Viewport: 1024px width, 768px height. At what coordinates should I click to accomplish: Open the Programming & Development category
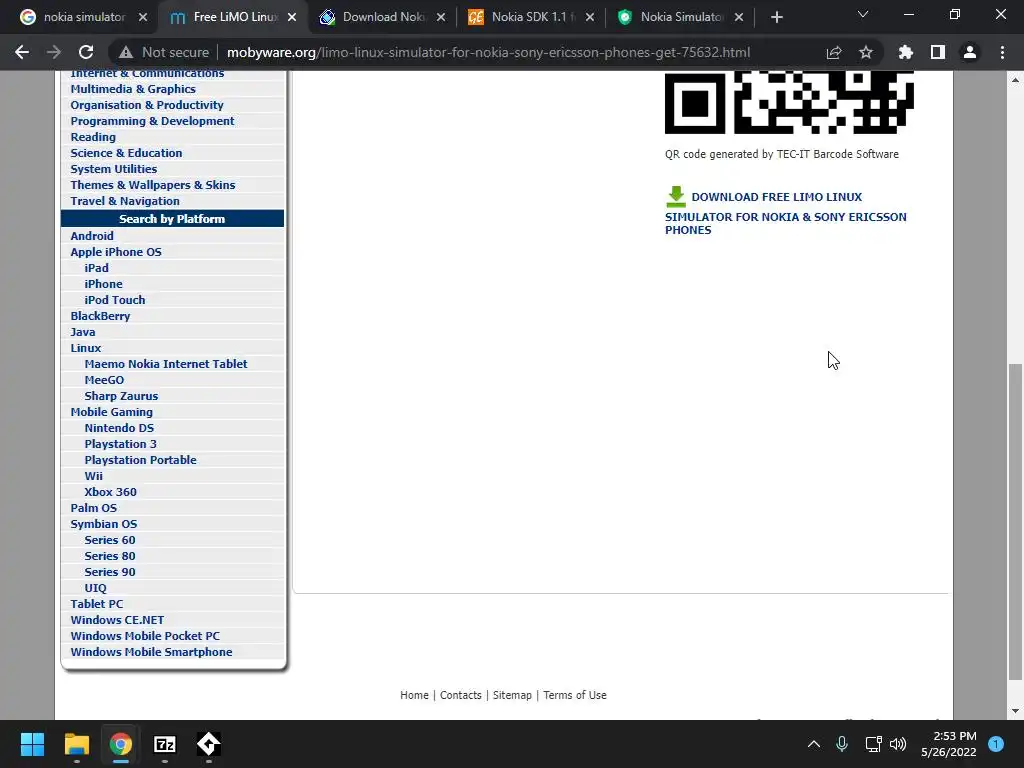click(152, 121)
